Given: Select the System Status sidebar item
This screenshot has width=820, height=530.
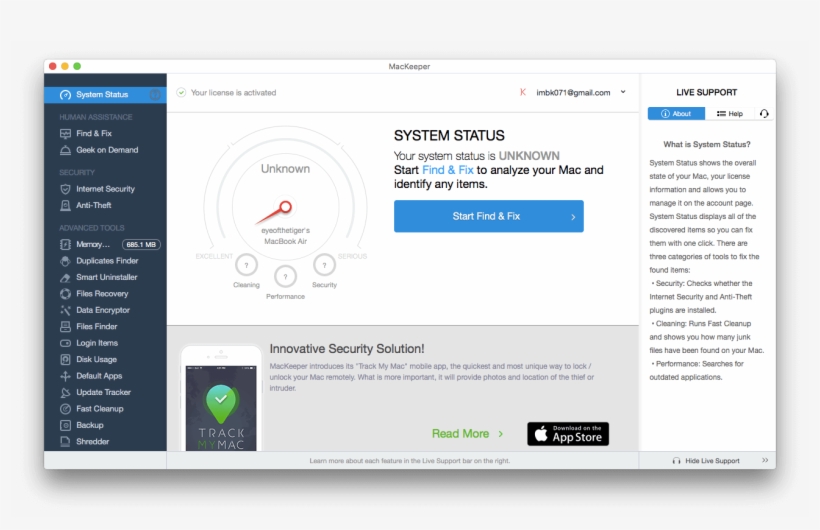Looking at the screenshot, I should [105, 95].
